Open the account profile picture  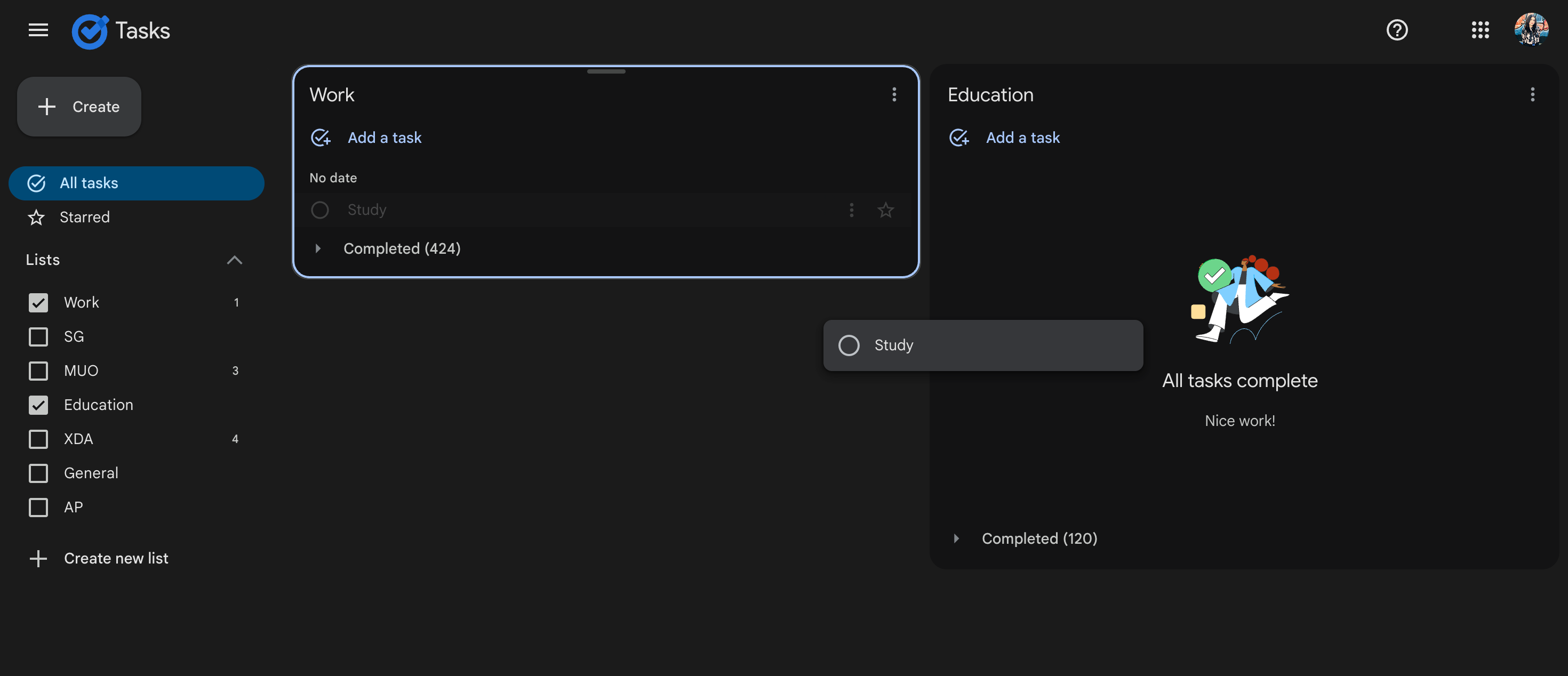[1532, 30]
